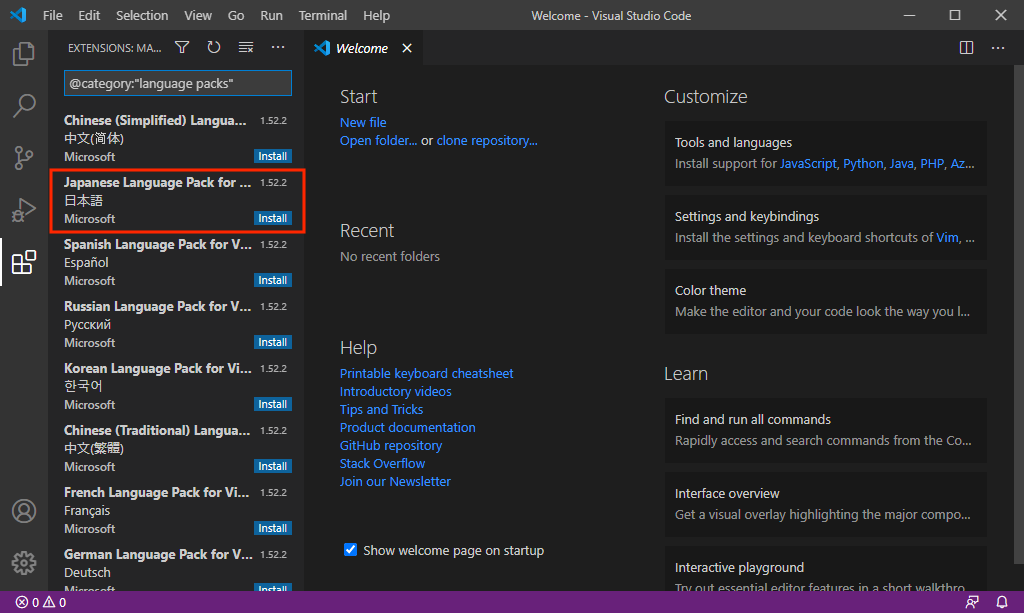Select German Language Pack list entry
Image resolution: width=1024 pixels, height=613 pixels.
(x=176, y=567)
